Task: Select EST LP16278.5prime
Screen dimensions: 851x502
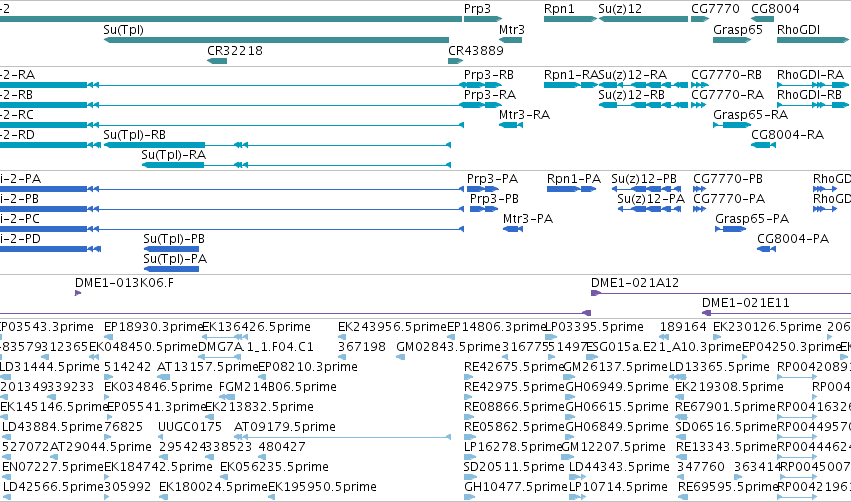Action: click(513, 447)
